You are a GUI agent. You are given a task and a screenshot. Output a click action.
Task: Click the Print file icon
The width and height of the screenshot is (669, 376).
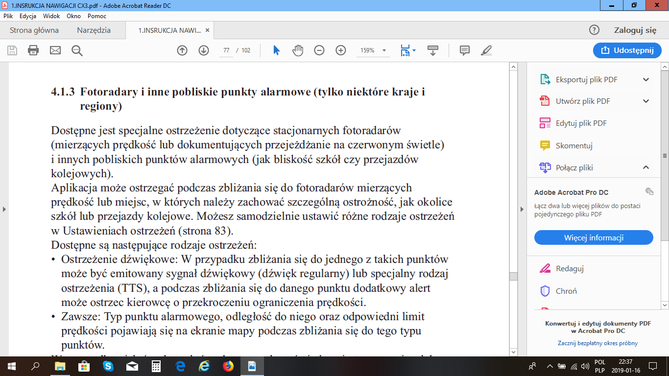coord(33,50)
